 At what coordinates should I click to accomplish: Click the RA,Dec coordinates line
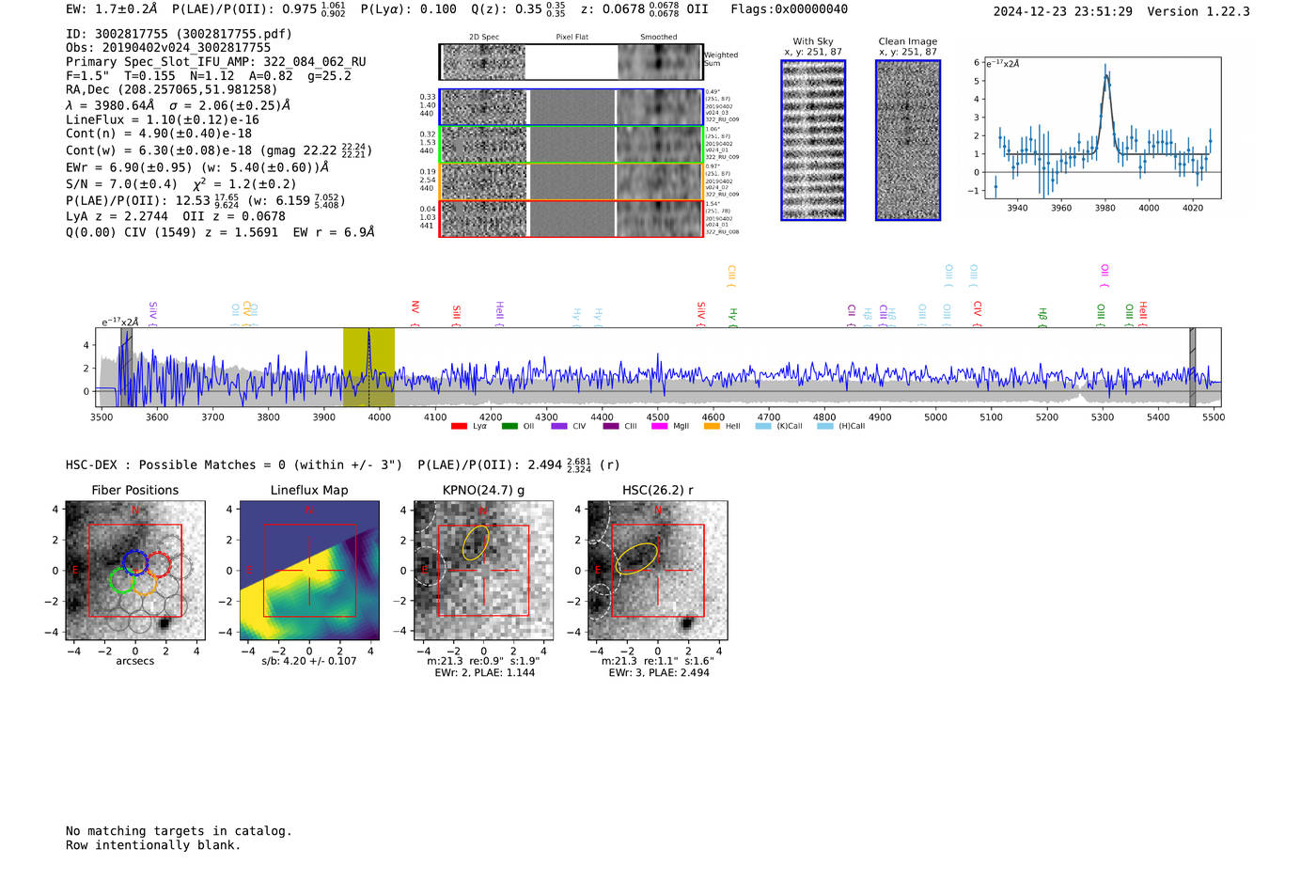tap(171, 89)
